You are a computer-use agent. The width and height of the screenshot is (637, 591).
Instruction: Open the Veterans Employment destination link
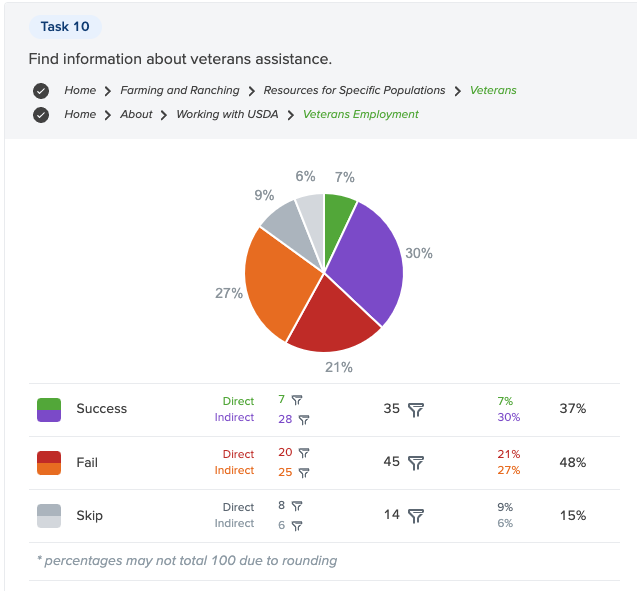(360, 114)
